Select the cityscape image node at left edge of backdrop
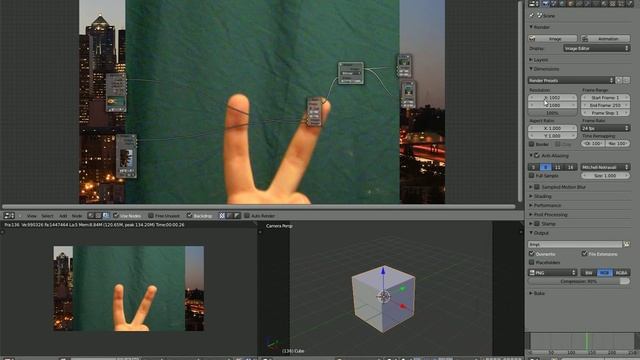Image resolution: width=640 pixels, height=360 pixels. tap(116, 93)
